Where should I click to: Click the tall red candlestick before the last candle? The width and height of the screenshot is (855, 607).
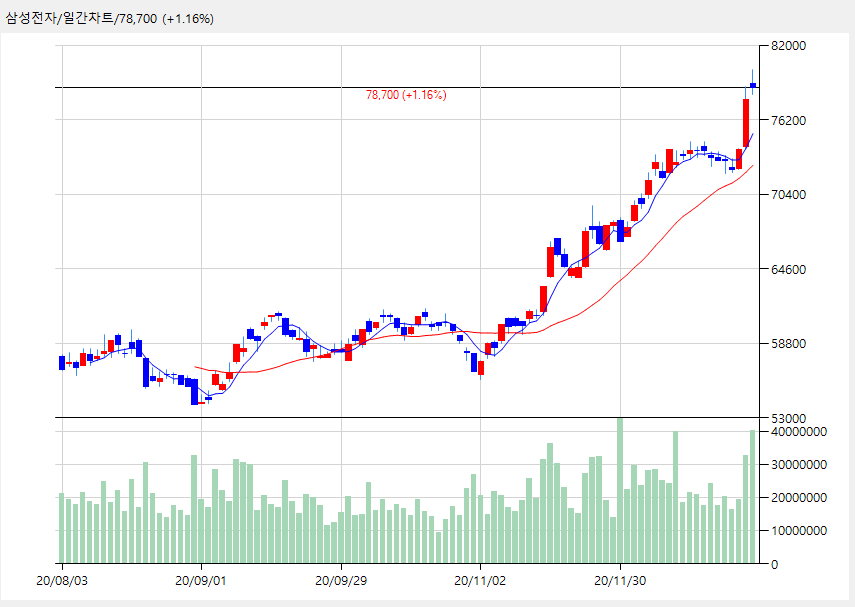point(746,123)
